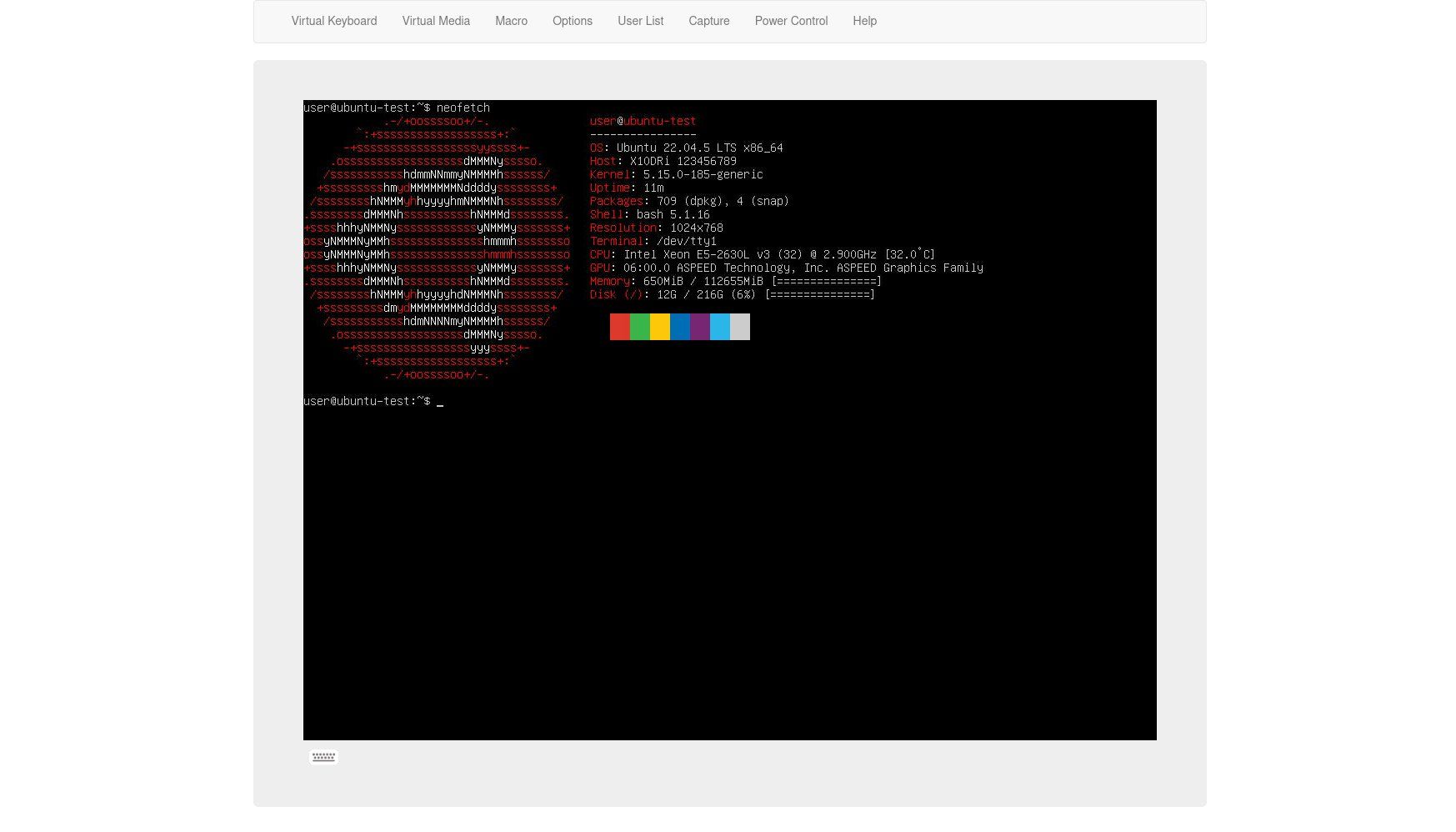Click the red color block in neofetch output

click(620, 327)
